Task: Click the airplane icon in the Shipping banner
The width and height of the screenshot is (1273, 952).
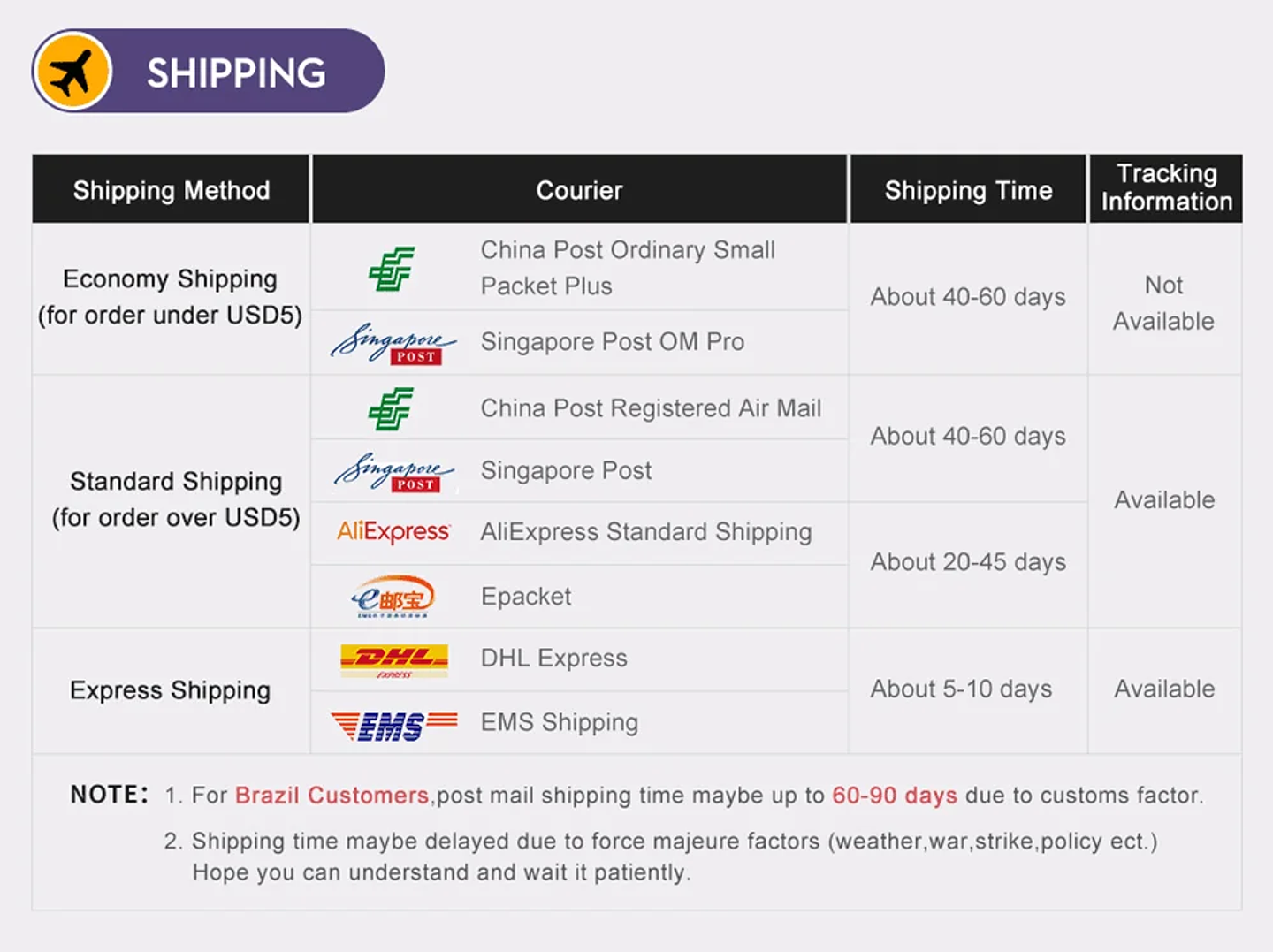Action: [72, 72]
